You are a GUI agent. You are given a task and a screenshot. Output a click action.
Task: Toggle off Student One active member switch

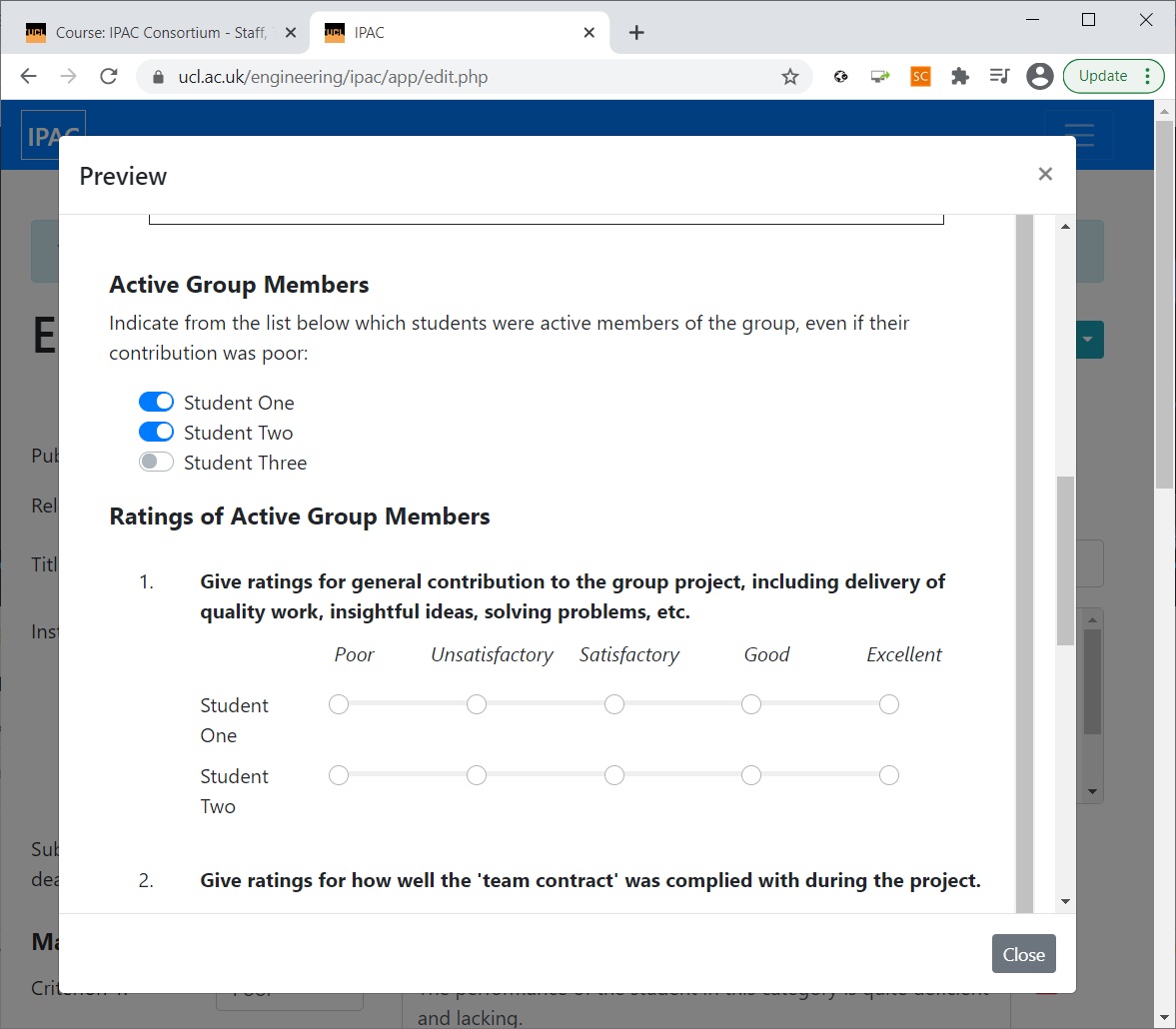click(156, 402)
